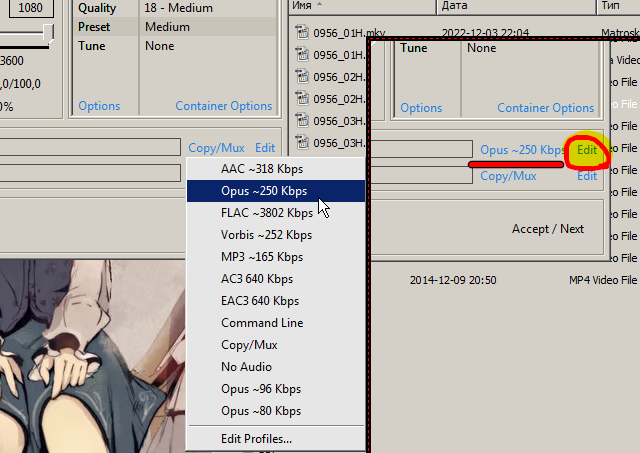Screen dimensions: 640x453
Task: Select the Quality row in the encoder settings
Action: pos(175,8)
